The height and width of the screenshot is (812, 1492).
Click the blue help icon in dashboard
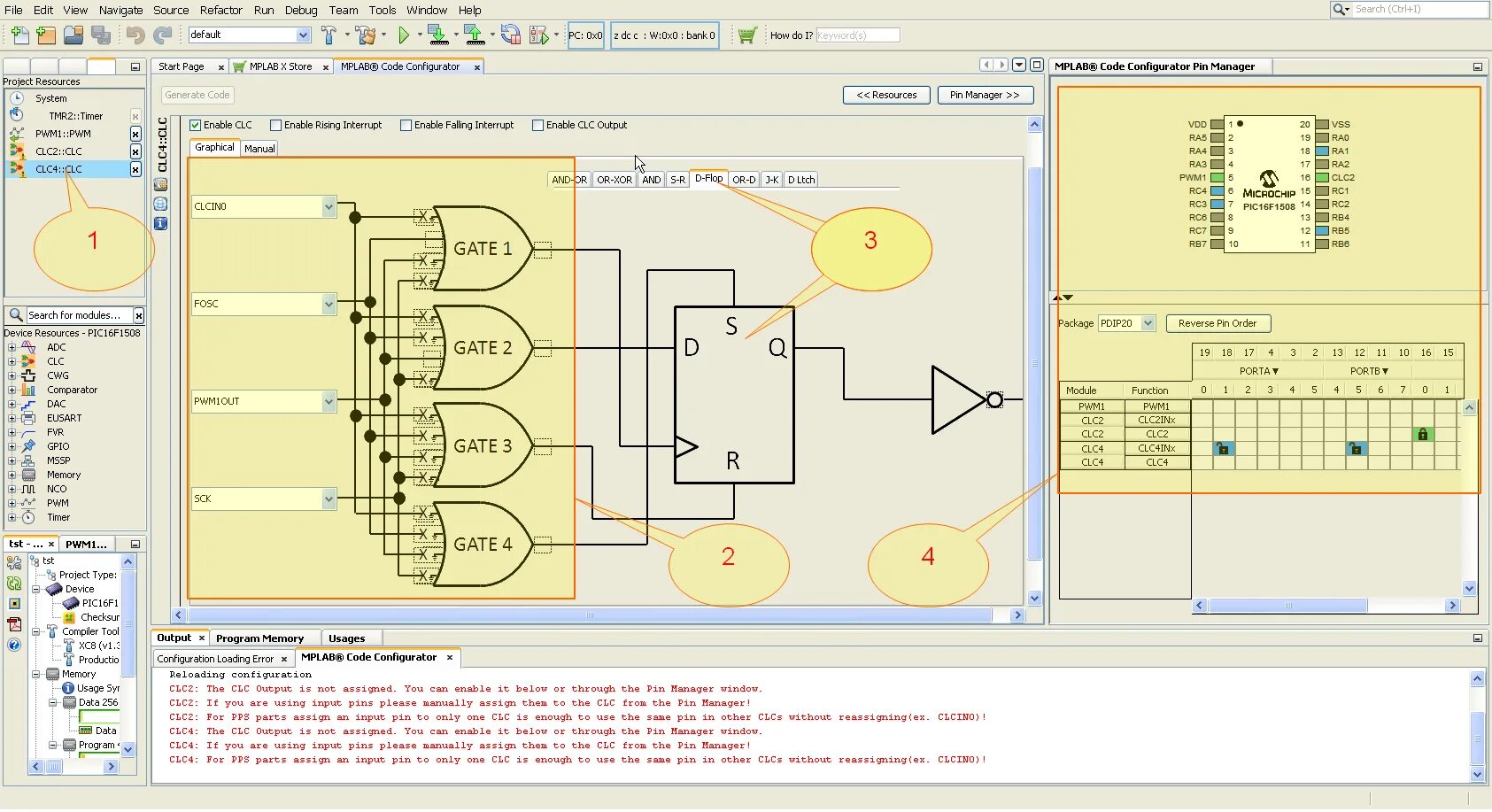(14, 645)
